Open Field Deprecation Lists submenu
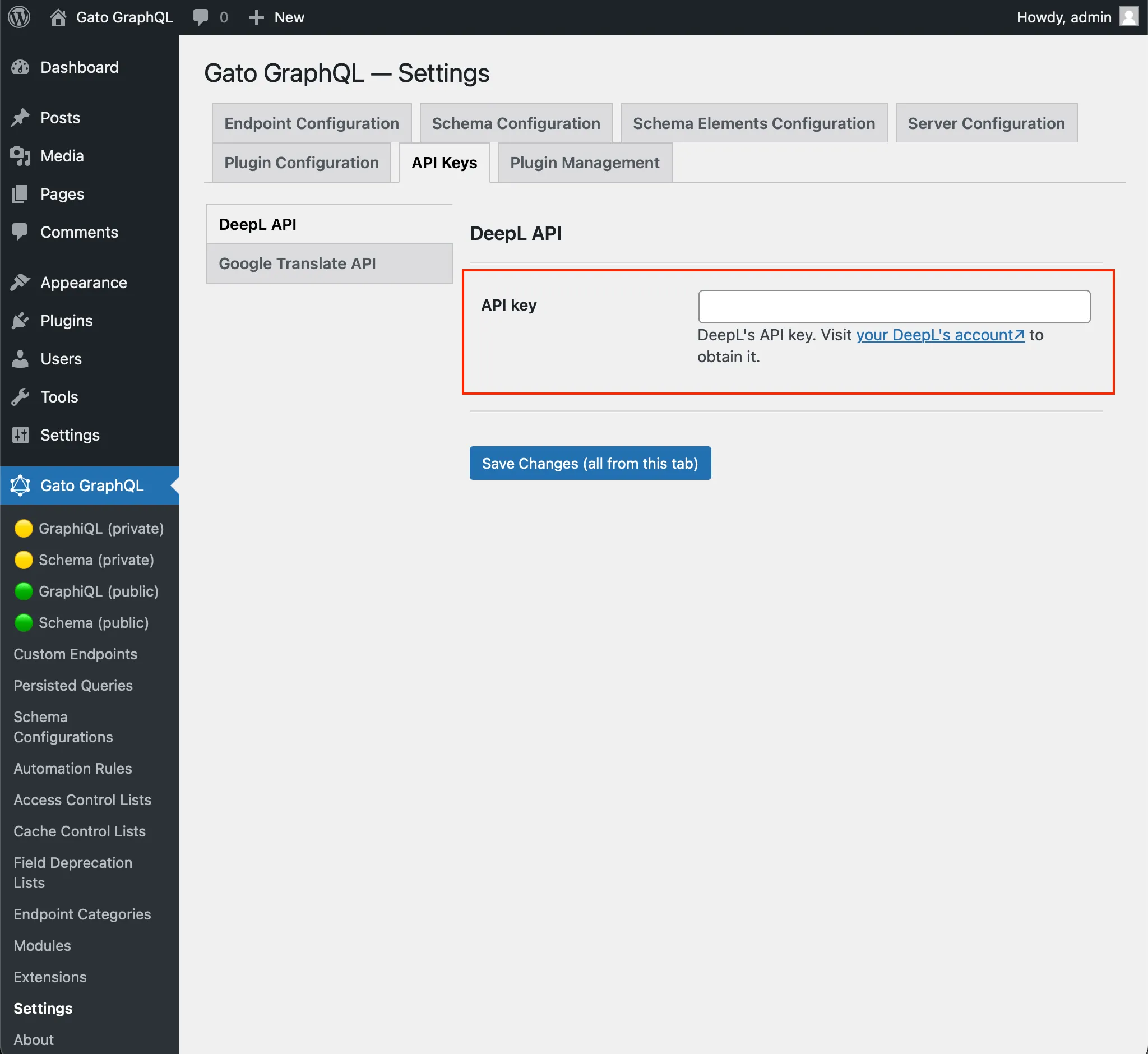Screen dimensions: 1148x1054 point(72,872)
